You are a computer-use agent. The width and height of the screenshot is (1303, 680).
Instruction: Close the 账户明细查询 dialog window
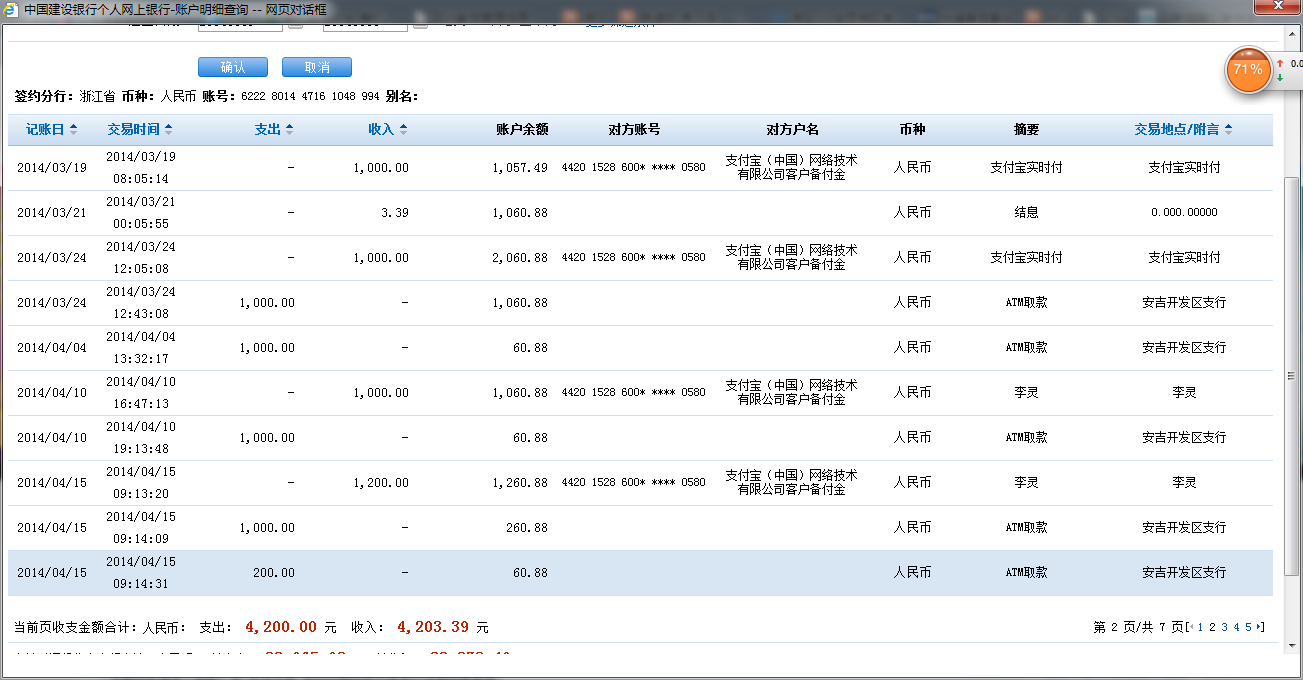coord(1277,8)
